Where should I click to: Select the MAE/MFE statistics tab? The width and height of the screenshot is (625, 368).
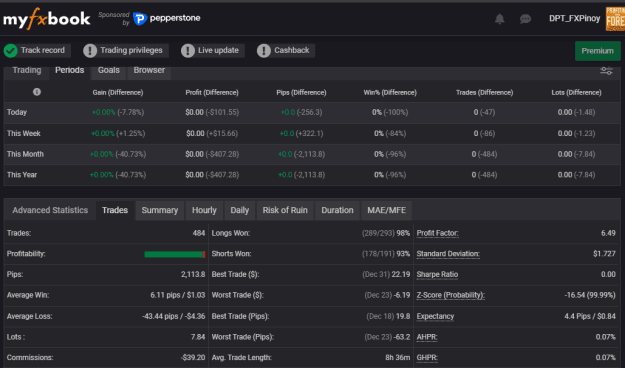(x=386, y=210)
